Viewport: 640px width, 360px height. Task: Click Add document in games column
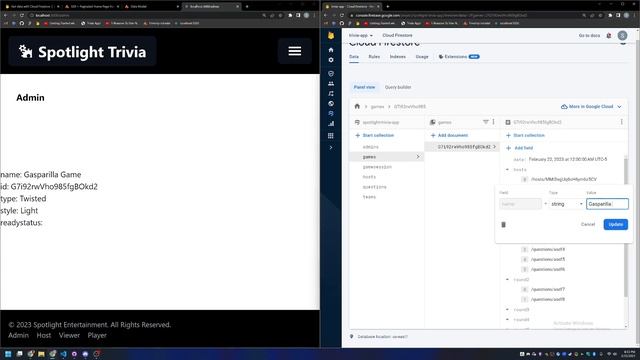point(449,135)
